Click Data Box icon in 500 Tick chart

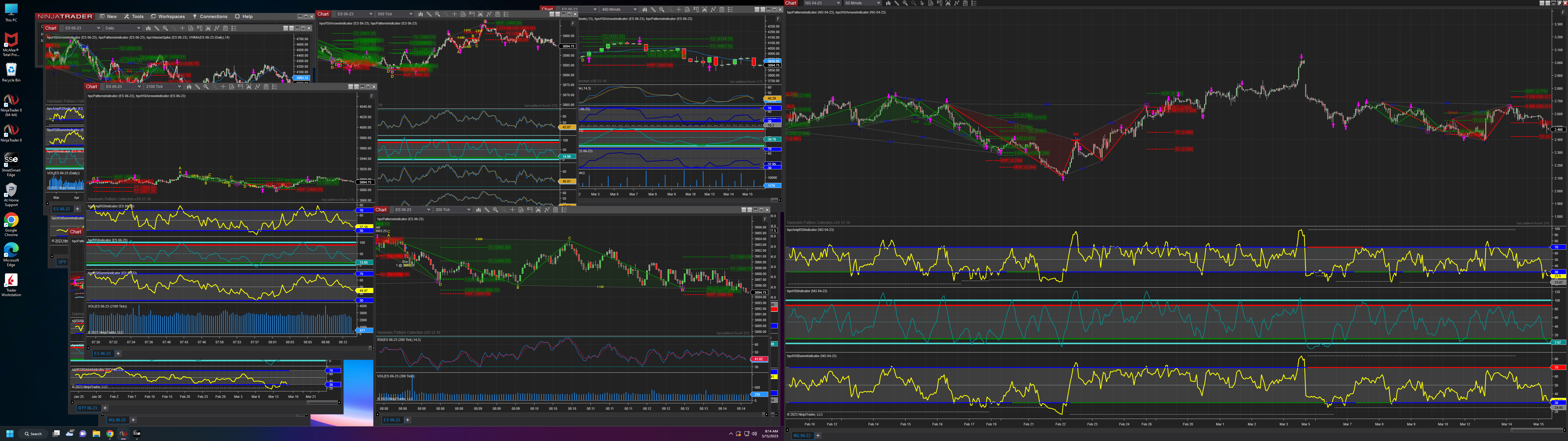(463, 14)
